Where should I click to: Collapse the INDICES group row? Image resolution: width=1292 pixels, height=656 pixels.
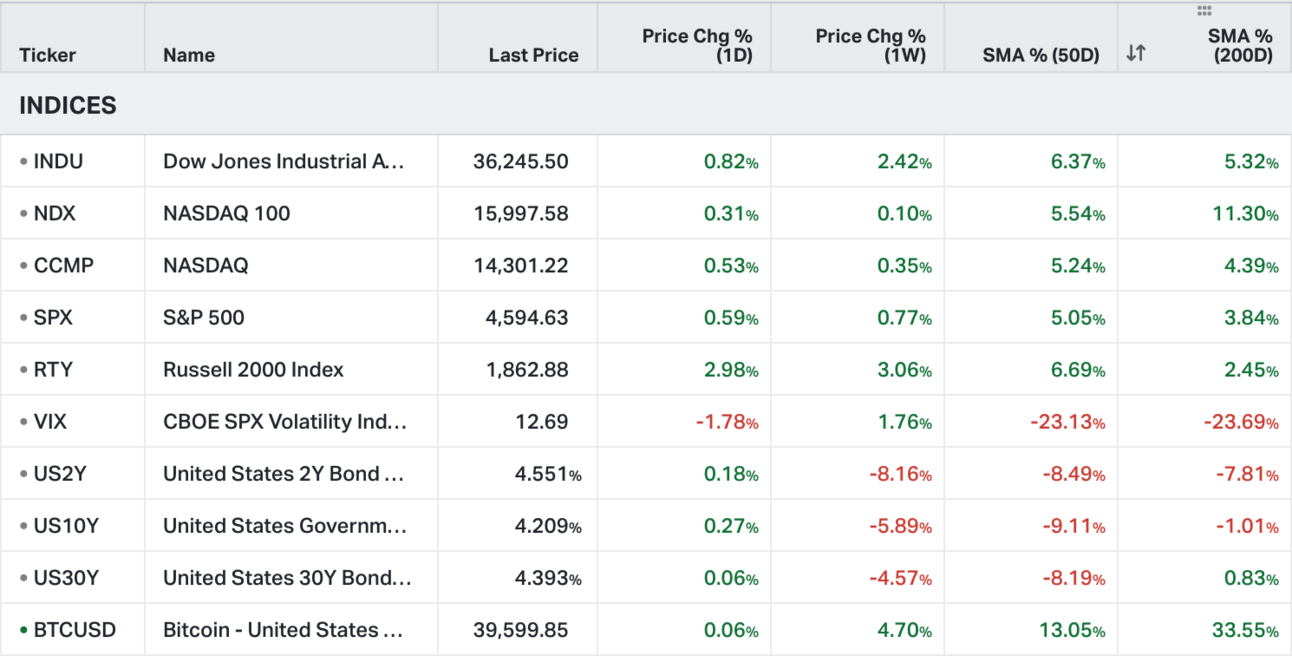[x=646, y=104]
